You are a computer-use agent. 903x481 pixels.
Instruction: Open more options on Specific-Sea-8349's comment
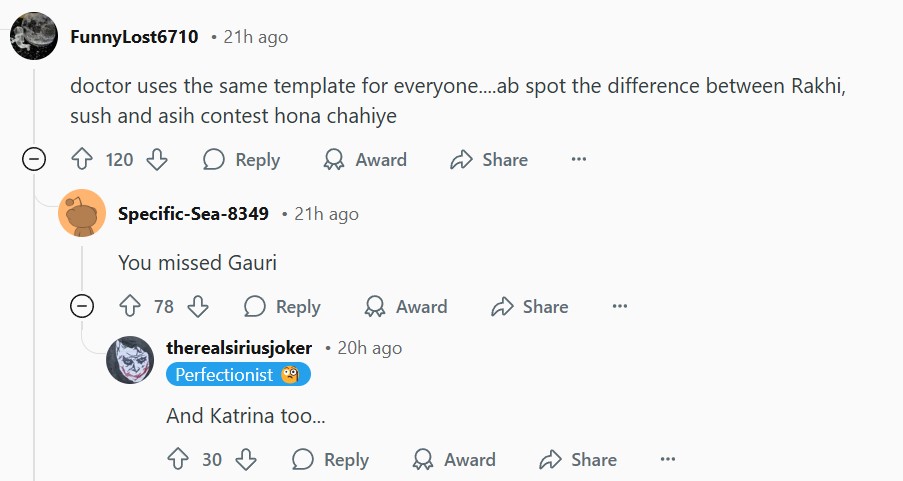pos(620,307)
